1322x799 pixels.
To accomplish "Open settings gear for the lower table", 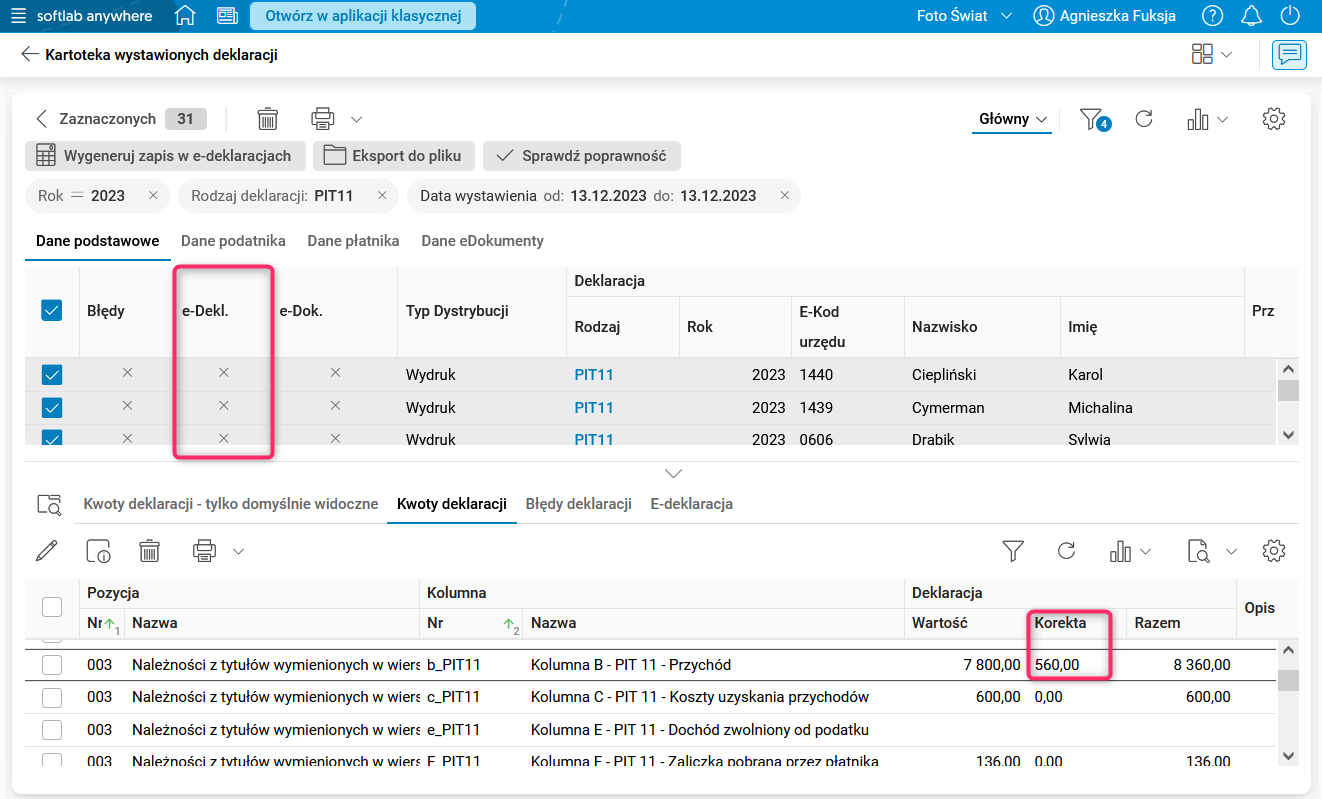I will [1273, 550].
